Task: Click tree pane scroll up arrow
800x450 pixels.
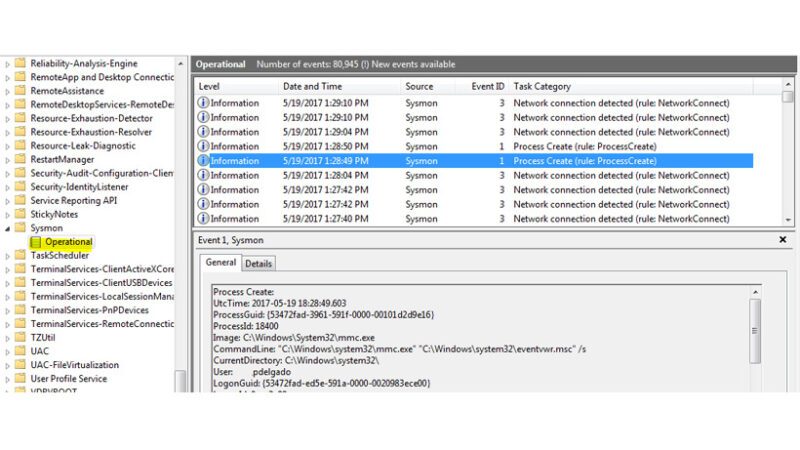Action: (180, 64)
